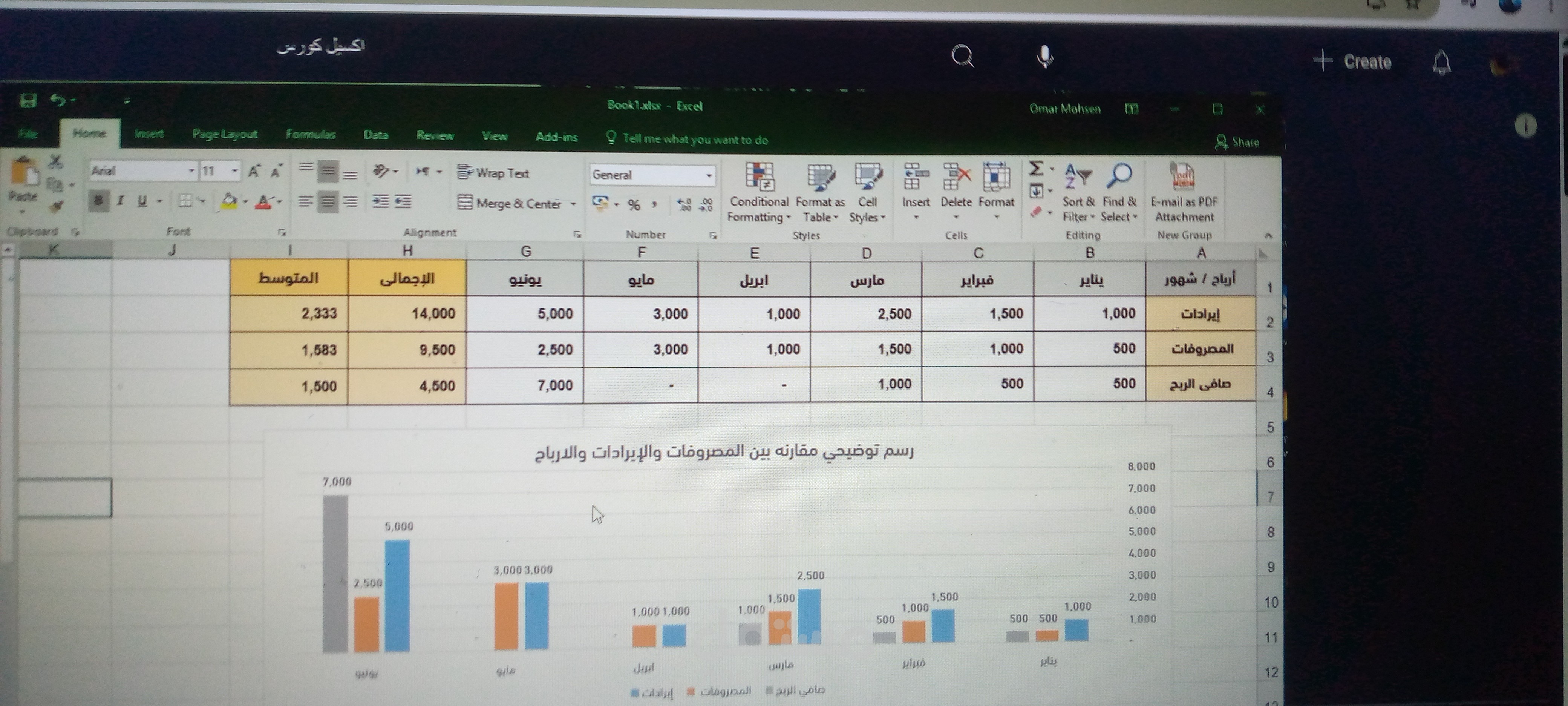Open the fill color dropdown arrow

[x=245, y=202]
